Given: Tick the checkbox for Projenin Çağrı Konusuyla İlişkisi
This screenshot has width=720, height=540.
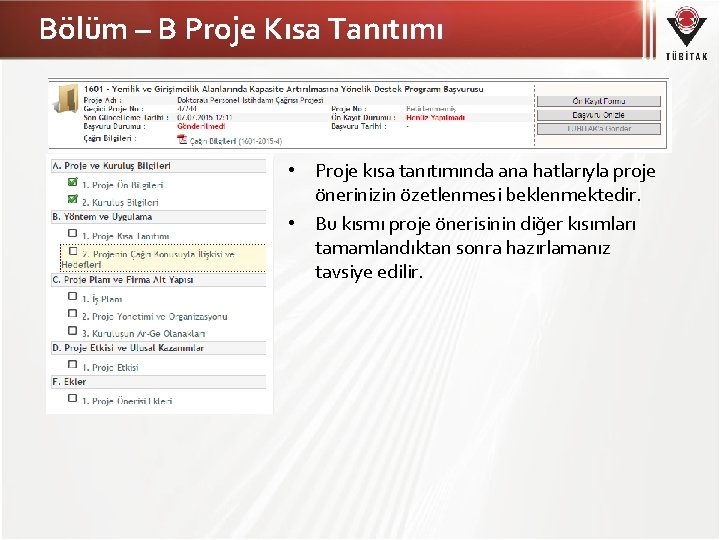Looking at the screenshot, I should click(x=73, y=251).
